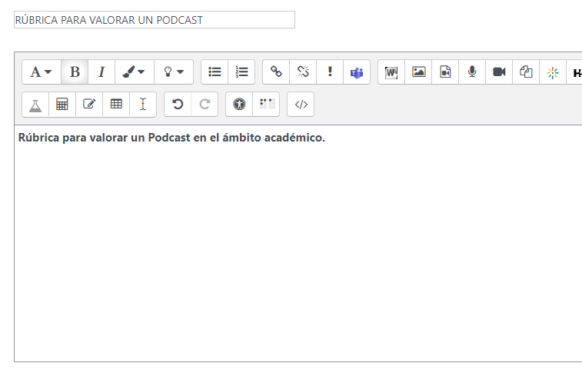
Task: Click the chemistry flask icon
Action: point(35,104)
